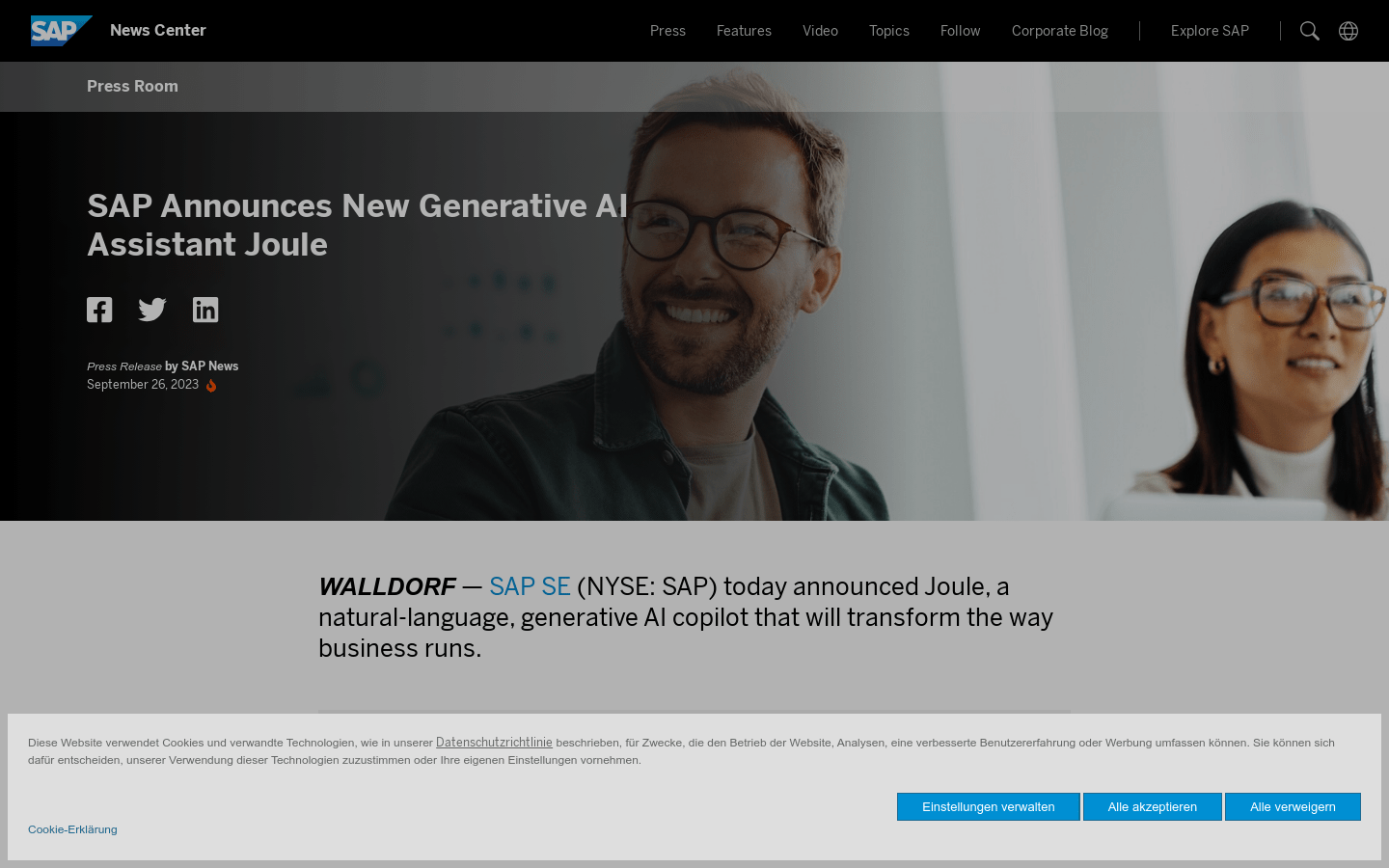
Task: Share article on Facebook
Action: (99, 310)
